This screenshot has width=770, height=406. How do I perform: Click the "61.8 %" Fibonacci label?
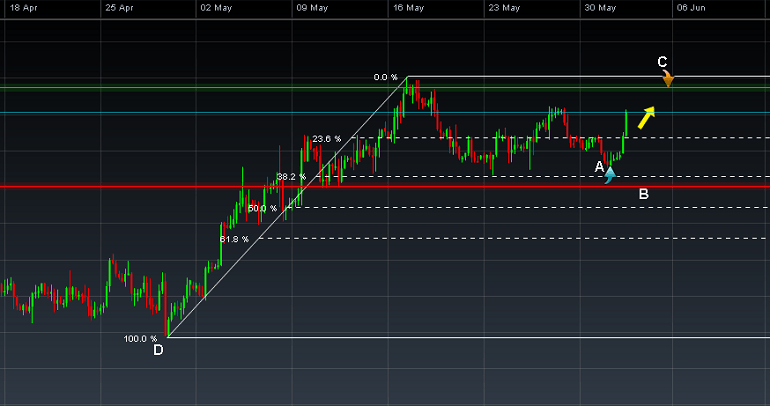point(234,239)
